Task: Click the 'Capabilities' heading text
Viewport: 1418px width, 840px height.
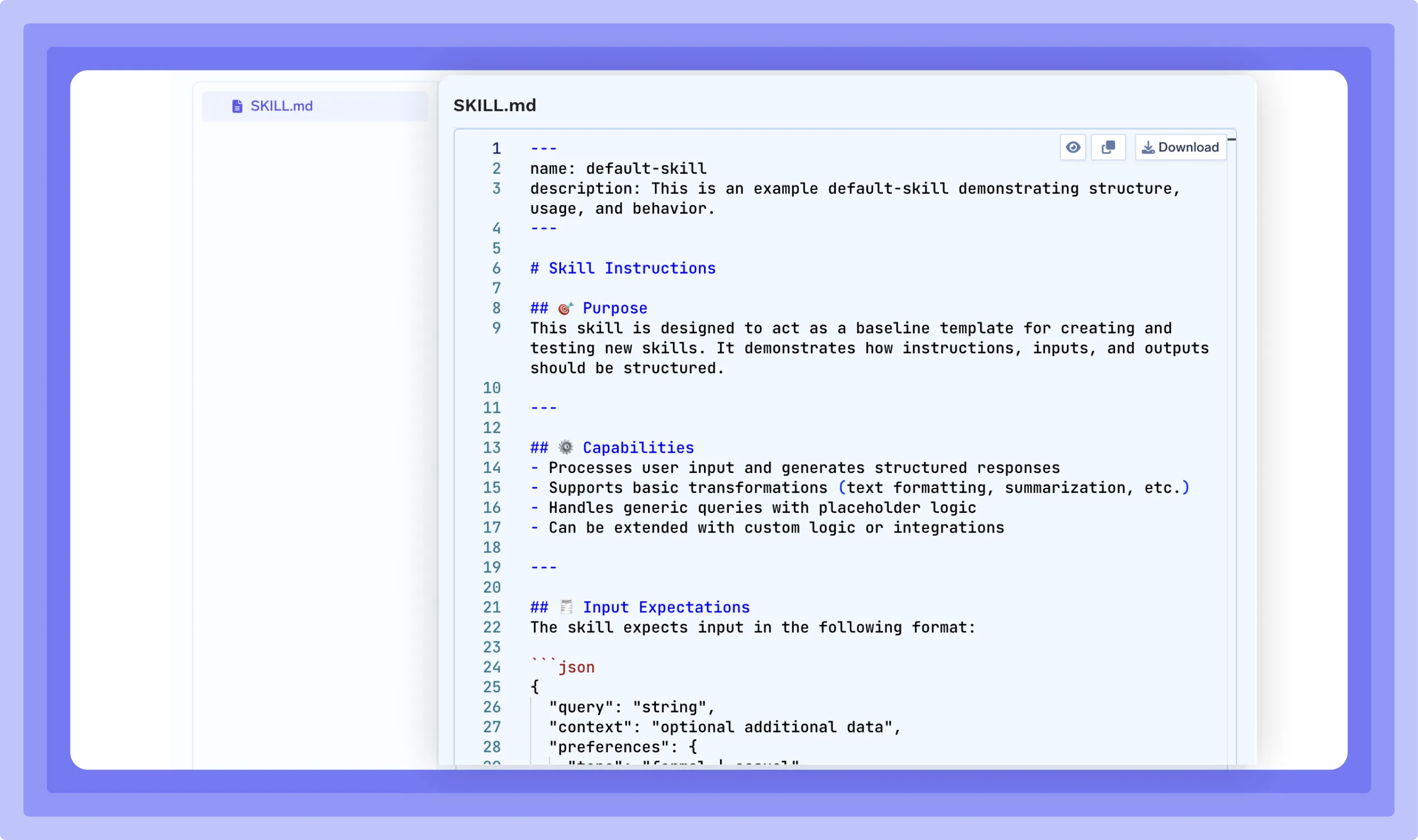Action: coord(638,447)
